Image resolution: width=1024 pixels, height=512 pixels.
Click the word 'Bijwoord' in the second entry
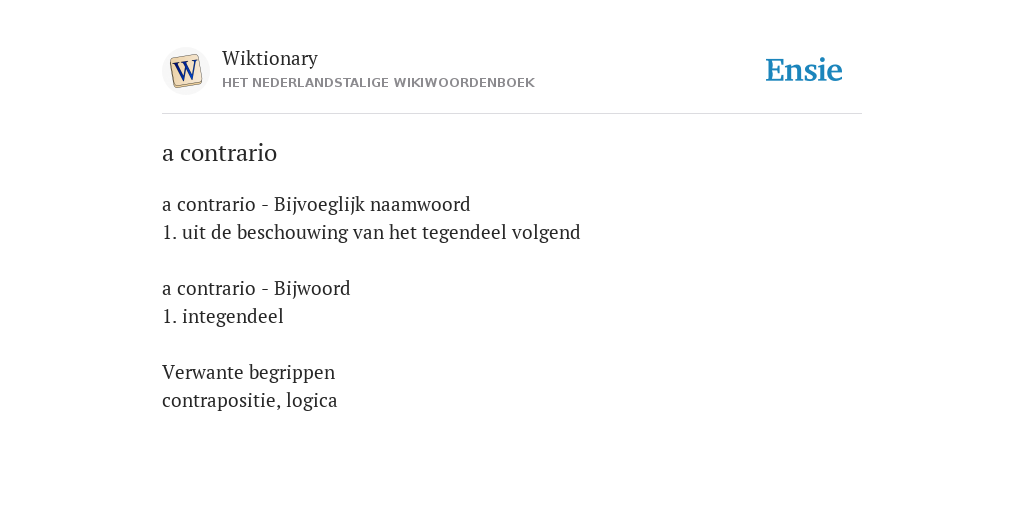coord(312,288)
